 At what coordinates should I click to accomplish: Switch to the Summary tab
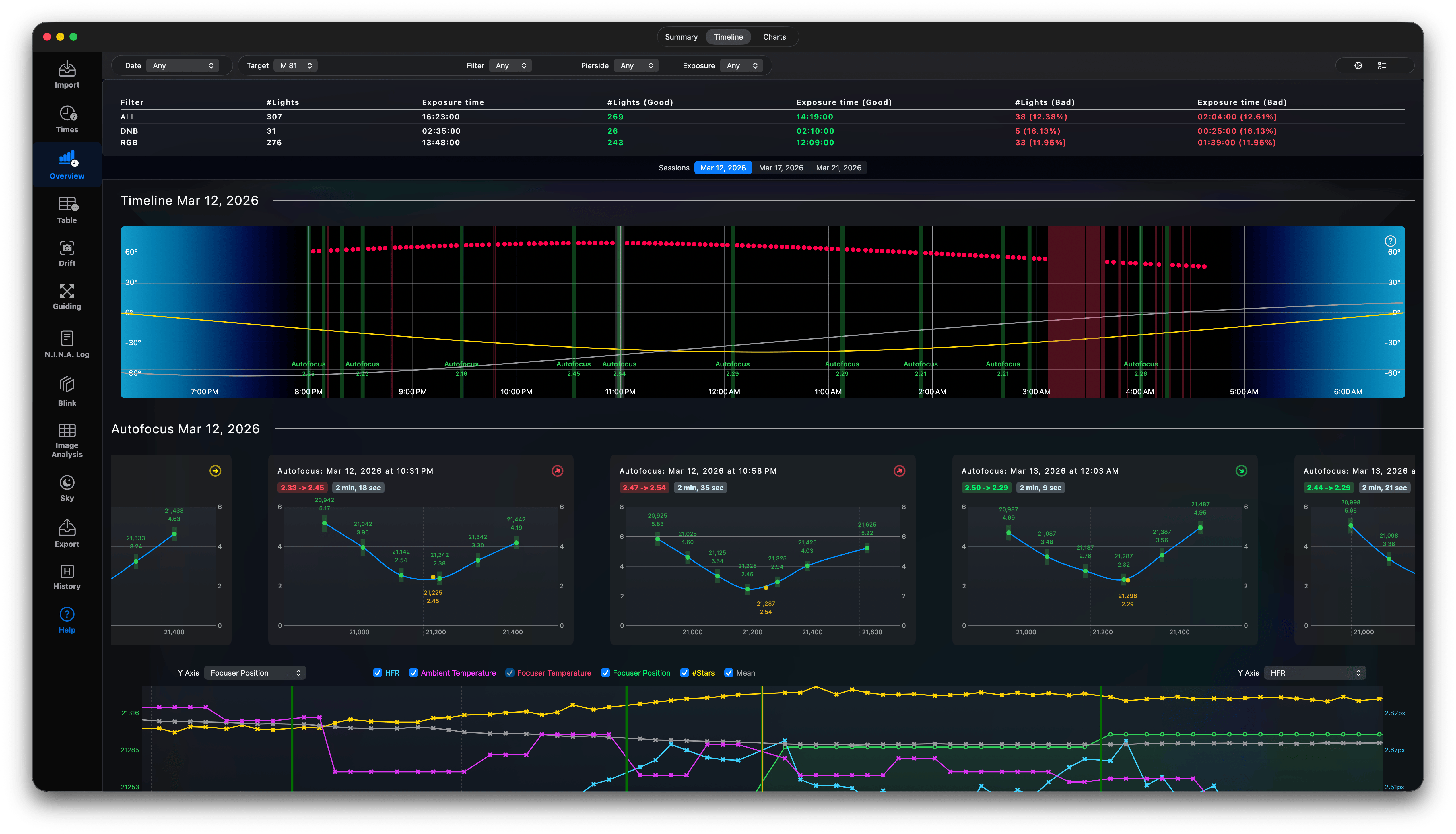(x=681, y=37)
